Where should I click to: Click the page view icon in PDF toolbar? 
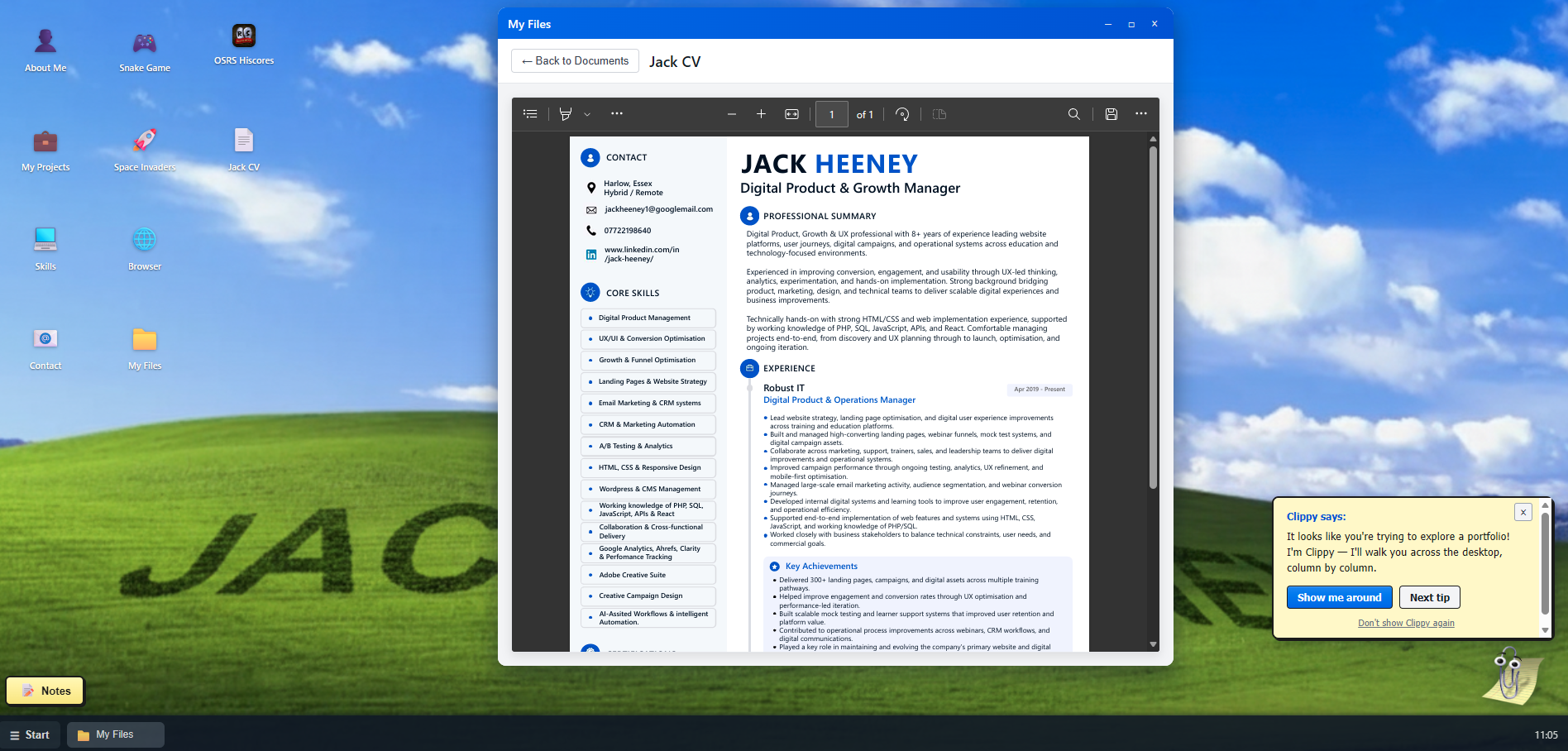click(939, 114)
